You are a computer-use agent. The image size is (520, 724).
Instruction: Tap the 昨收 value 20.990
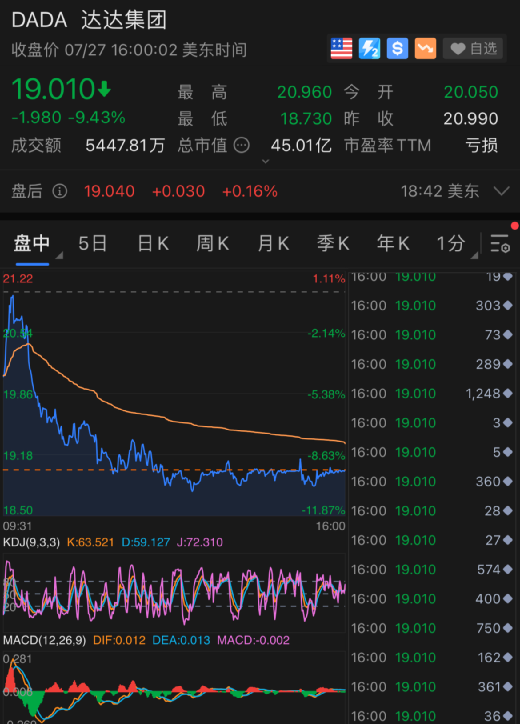tap(471, 119)
